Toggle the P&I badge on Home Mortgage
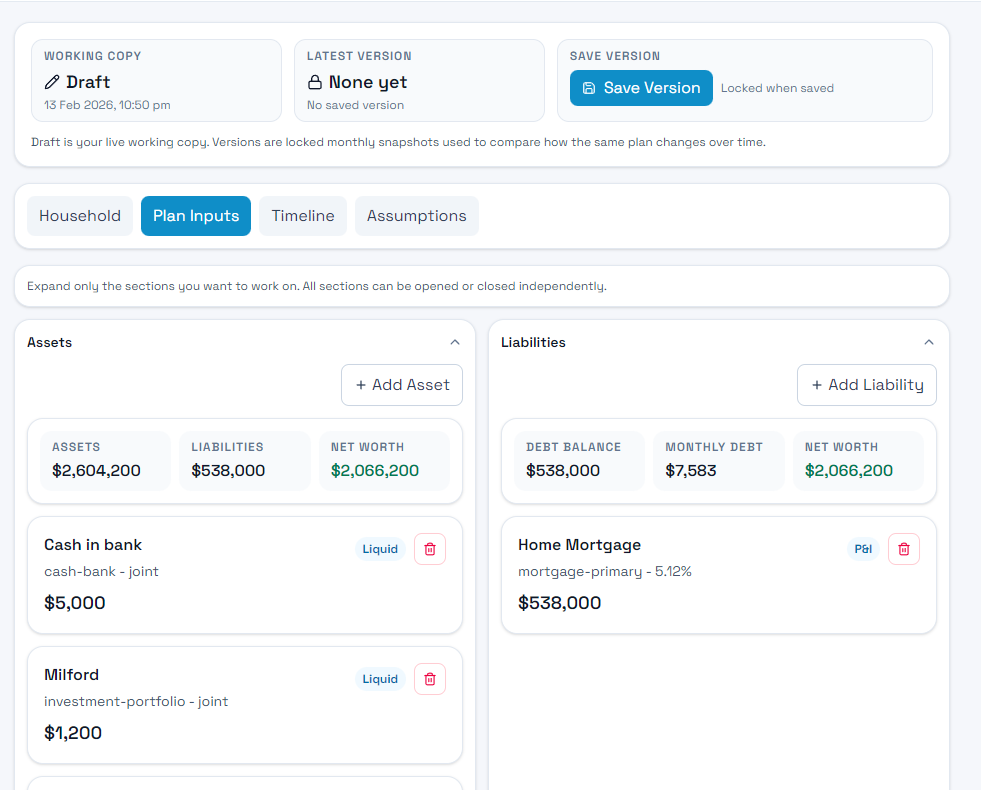 coord(862,548)
